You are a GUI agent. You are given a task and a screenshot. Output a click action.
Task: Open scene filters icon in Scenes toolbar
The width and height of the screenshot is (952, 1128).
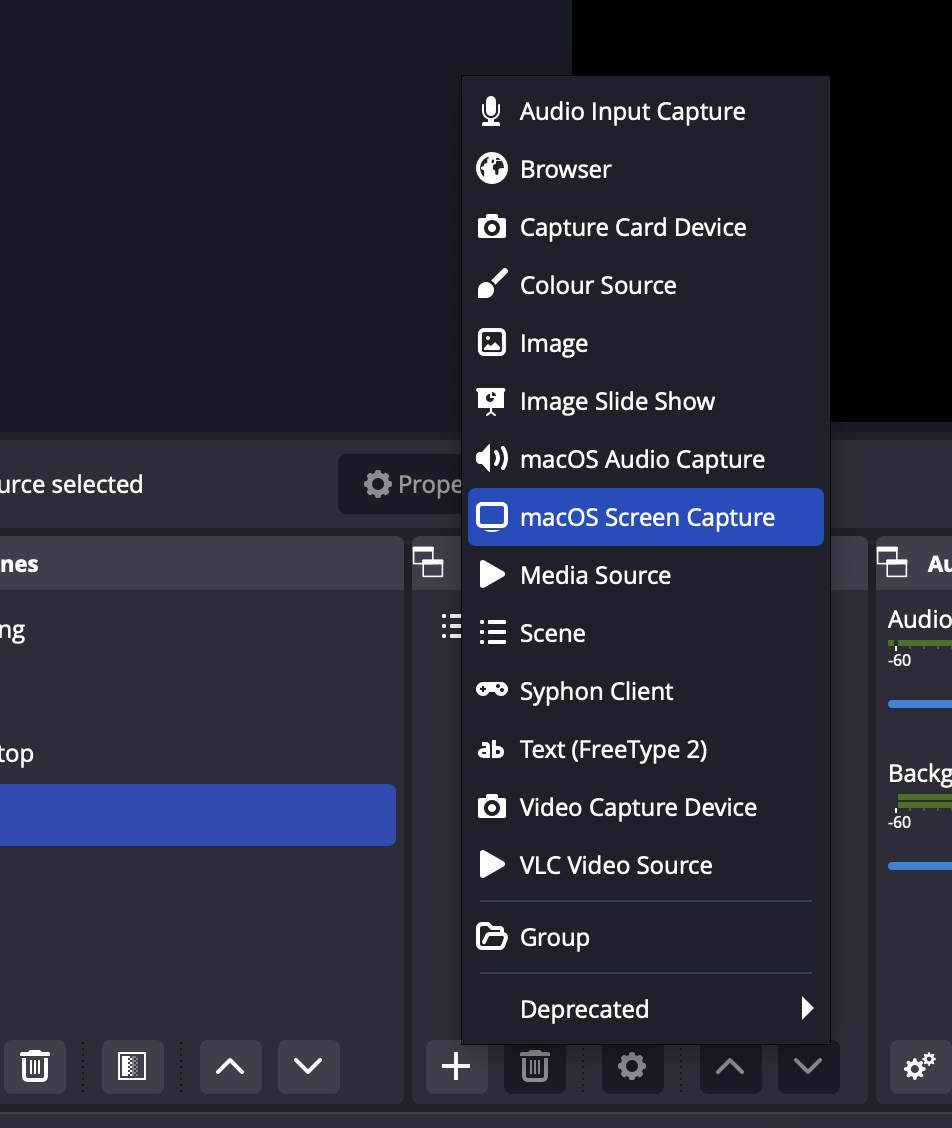click(132, 1066)
